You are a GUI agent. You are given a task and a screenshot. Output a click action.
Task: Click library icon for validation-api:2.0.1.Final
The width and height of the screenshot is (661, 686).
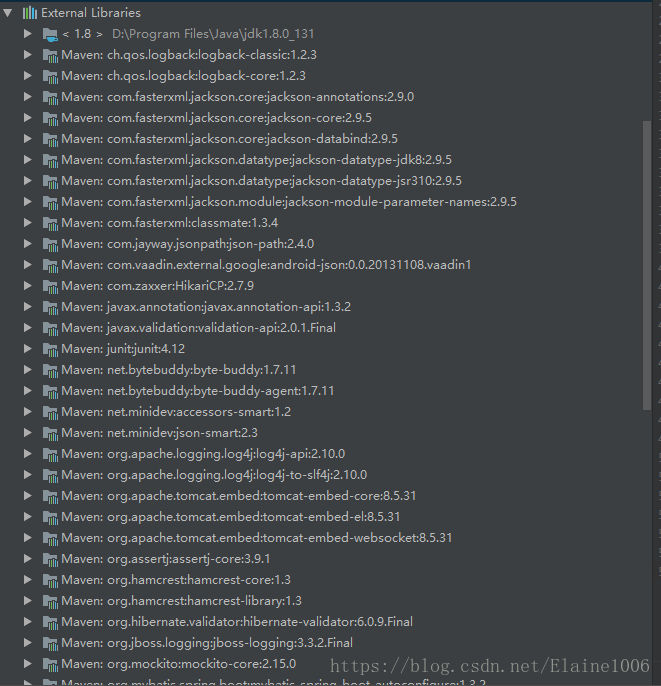pos(50,328)
